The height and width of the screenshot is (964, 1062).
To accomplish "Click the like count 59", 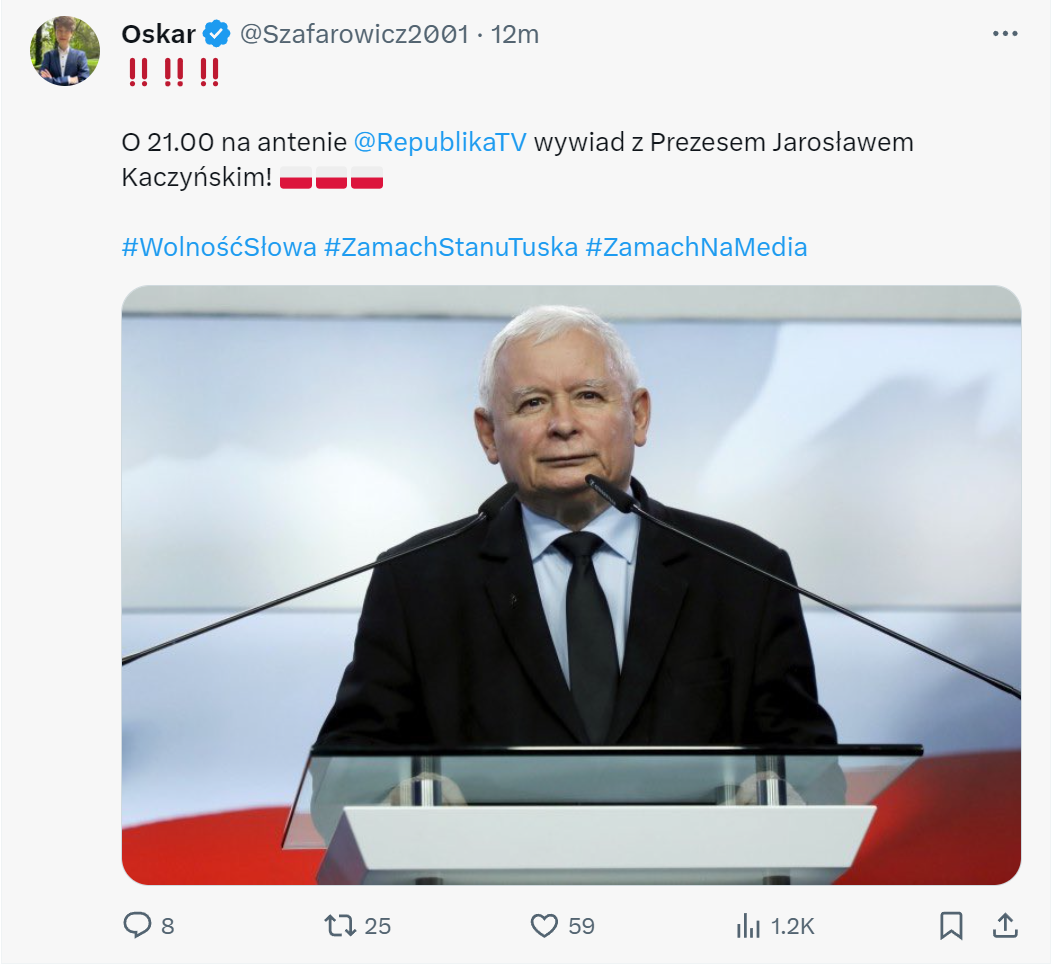I will 581,927.
